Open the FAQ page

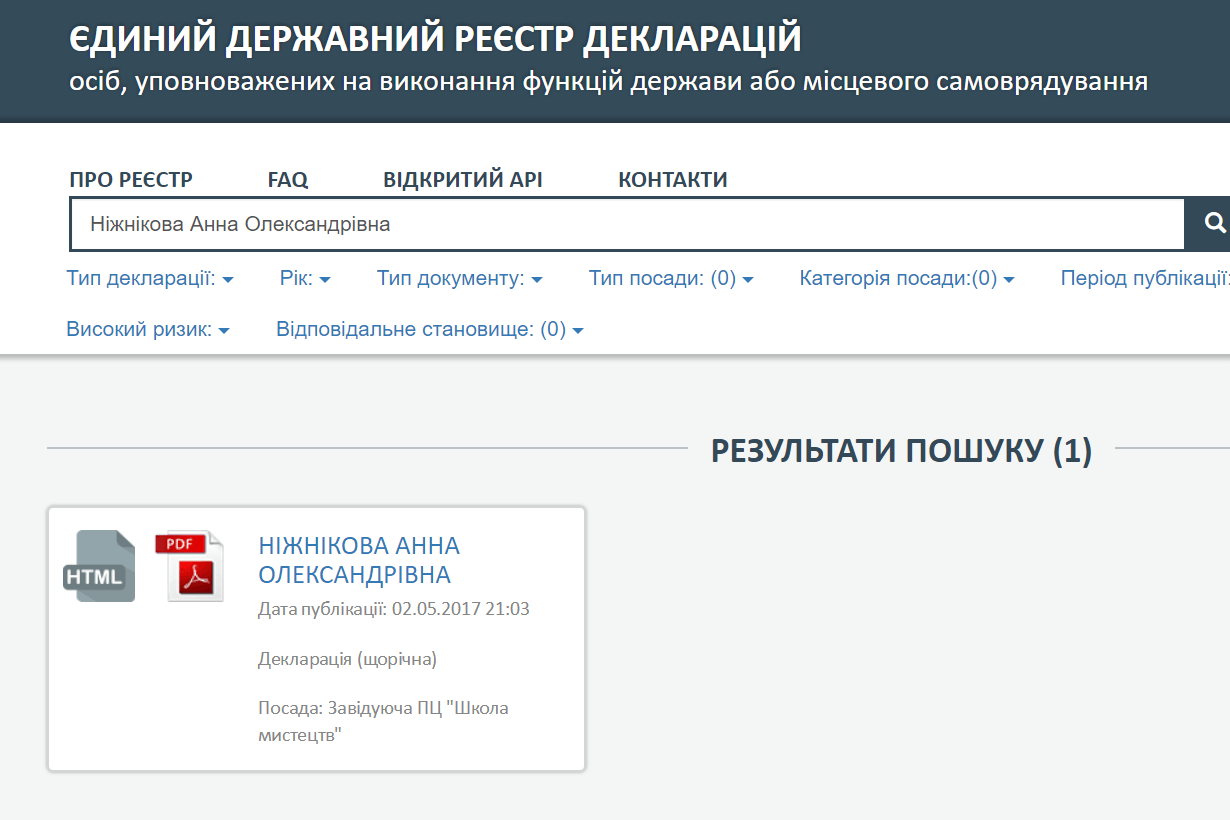pyautogui.click(x=288, y=180)
